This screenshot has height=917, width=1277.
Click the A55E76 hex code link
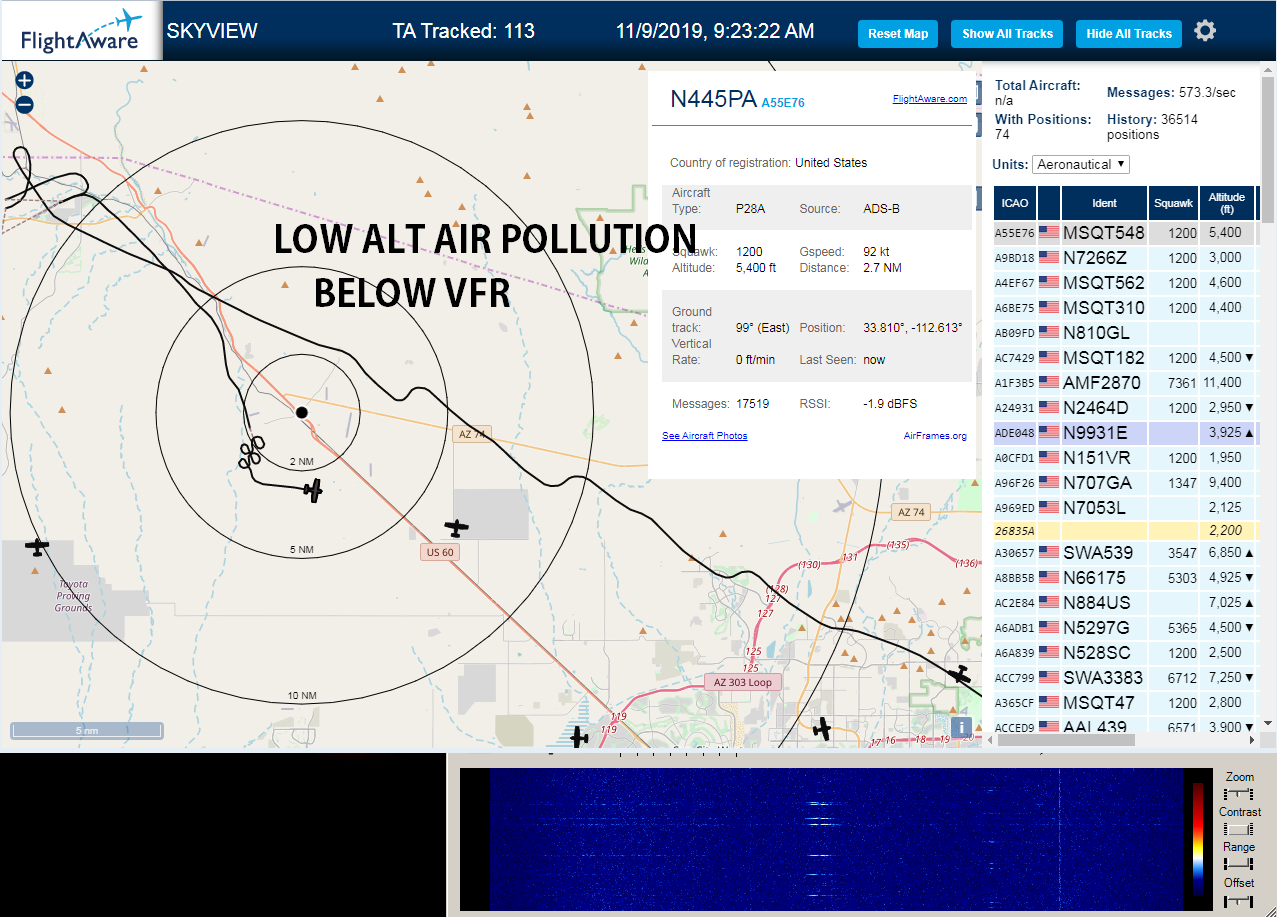click(x=783, y=103)
